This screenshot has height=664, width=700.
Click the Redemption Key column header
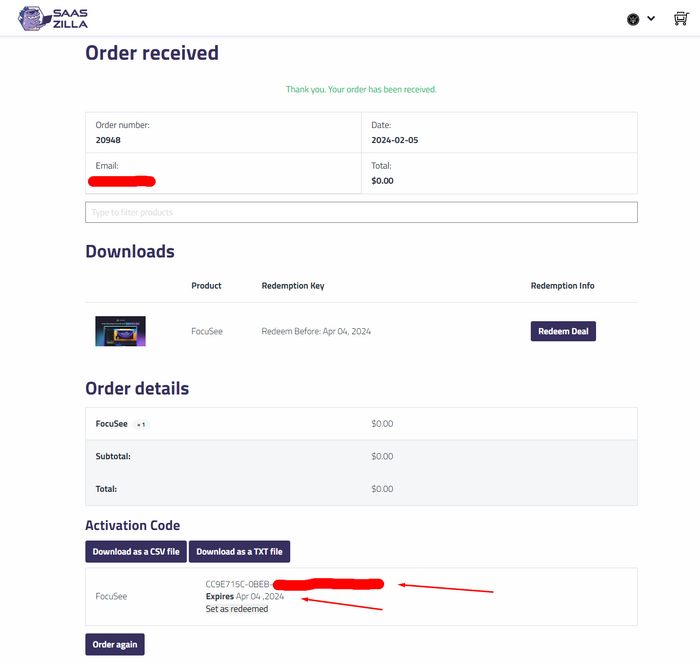coord(293,286)
